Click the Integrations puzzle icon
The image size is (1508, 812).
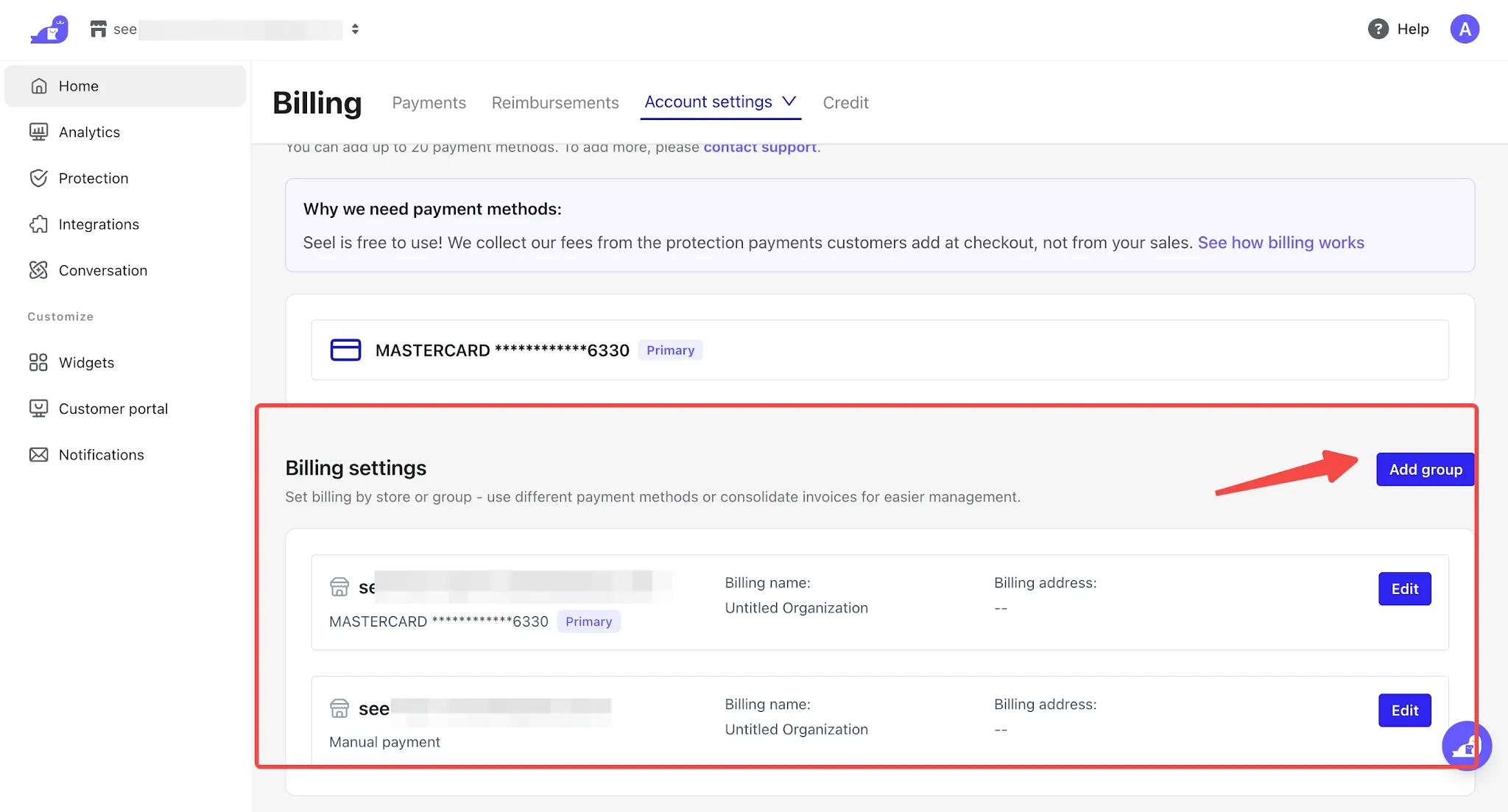click(39, 225)
